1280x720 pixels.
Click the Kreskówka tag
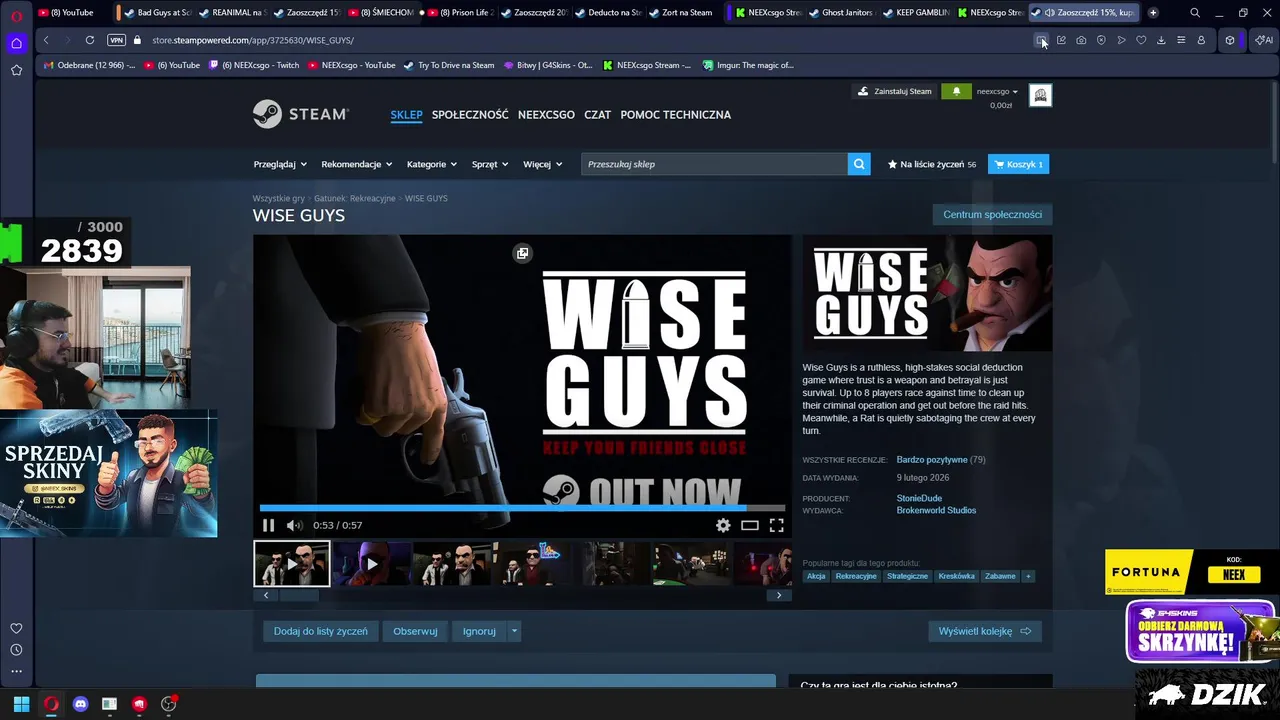tap(956, 576)
